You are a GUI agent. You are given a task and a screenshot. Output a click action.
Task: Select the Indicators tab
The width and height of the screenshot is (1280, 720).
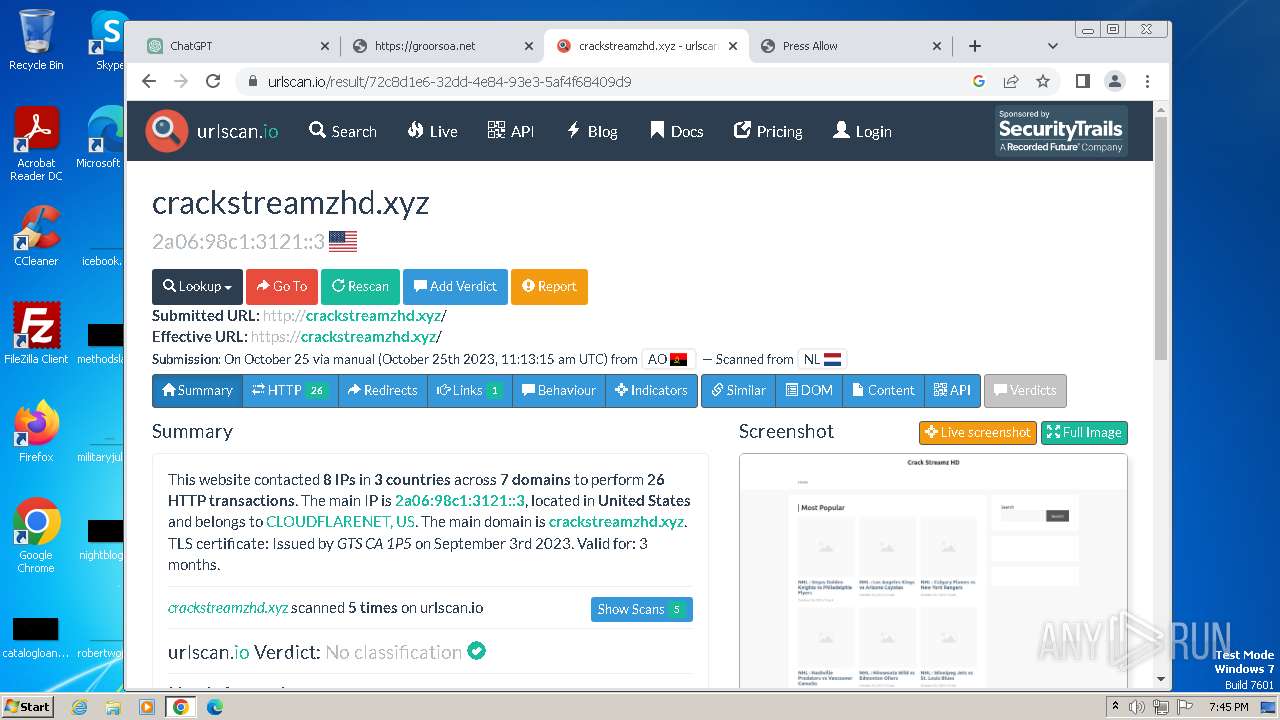click(x=651, y=391)
